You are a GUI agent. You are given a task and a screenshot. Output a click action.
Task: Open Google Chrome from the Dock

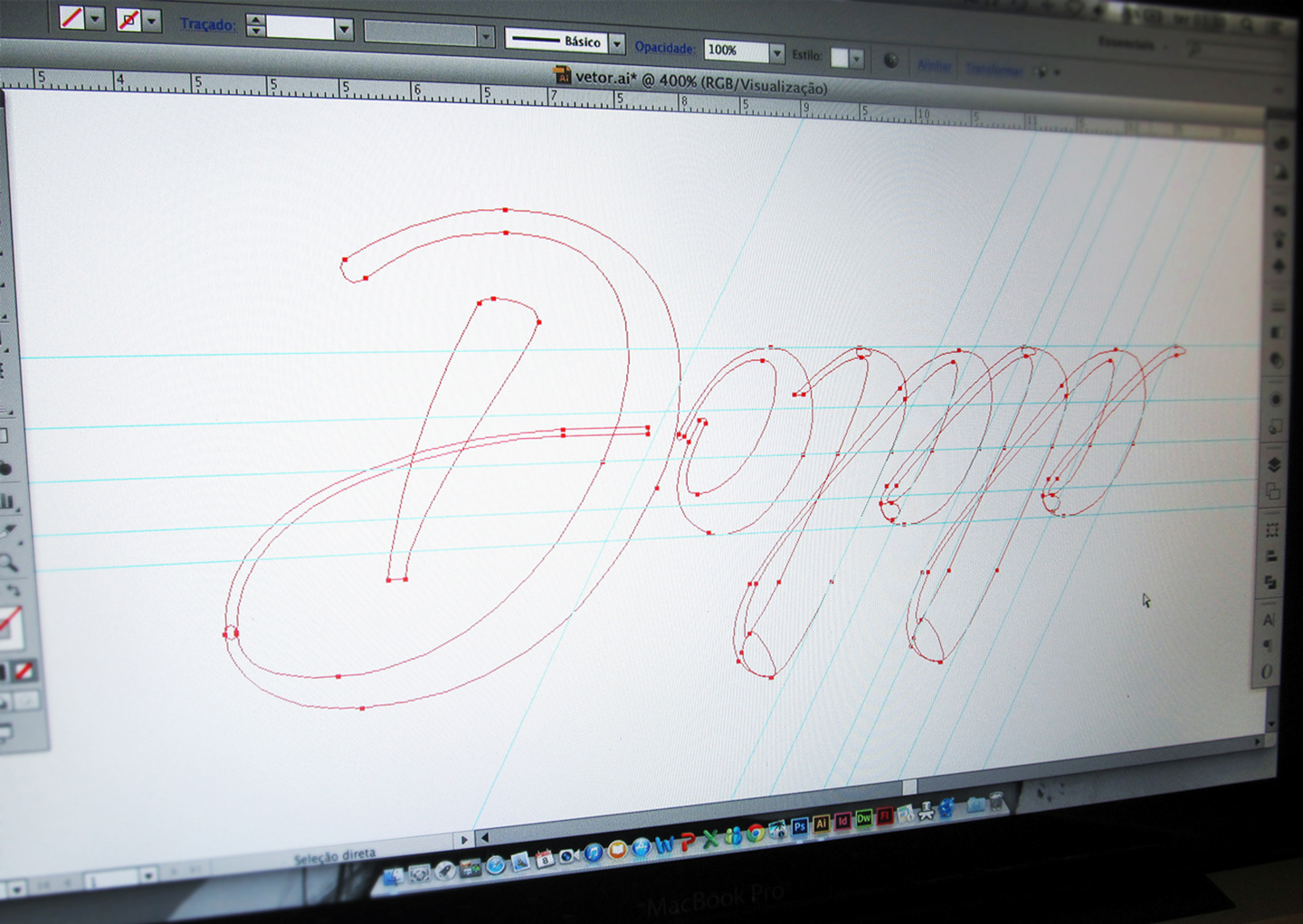[756, 833]
